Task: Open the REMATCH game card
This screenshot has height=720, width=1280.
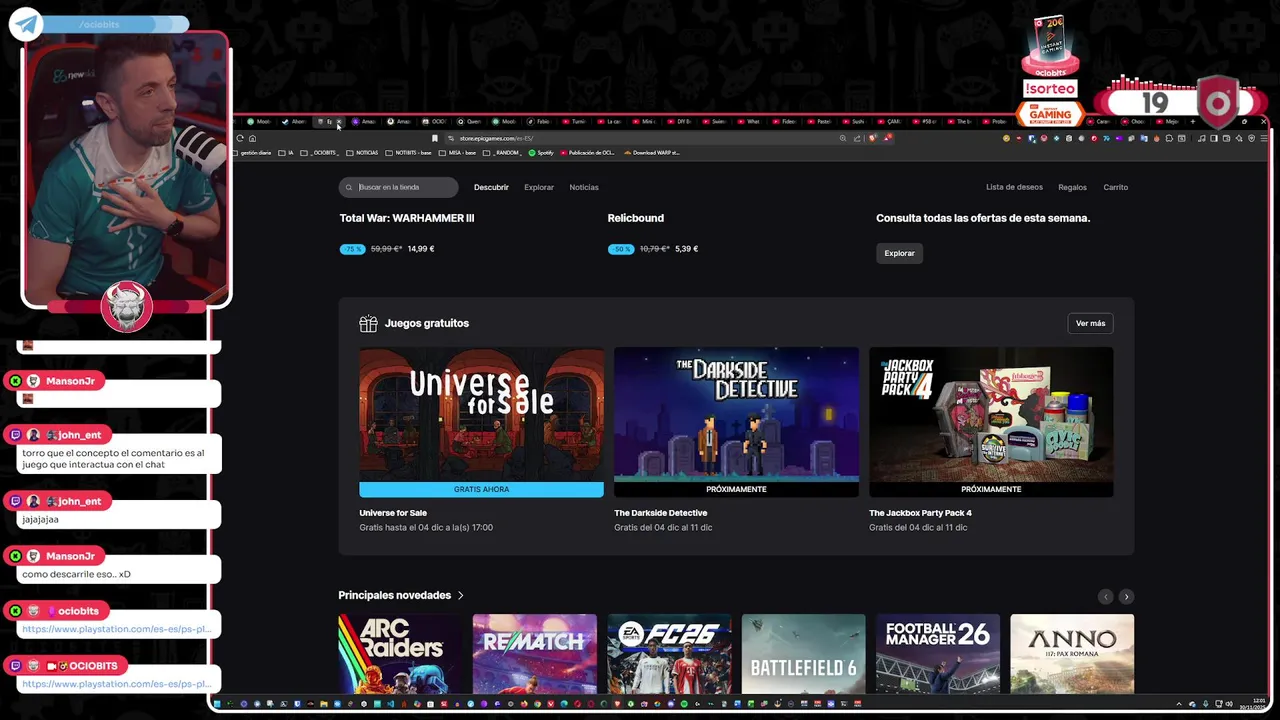Action: [534, 653]
